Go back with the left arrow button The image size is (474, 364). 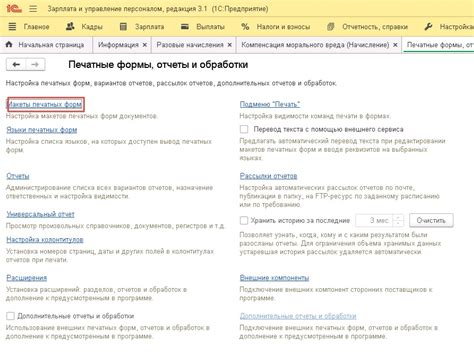click(16, 64)
